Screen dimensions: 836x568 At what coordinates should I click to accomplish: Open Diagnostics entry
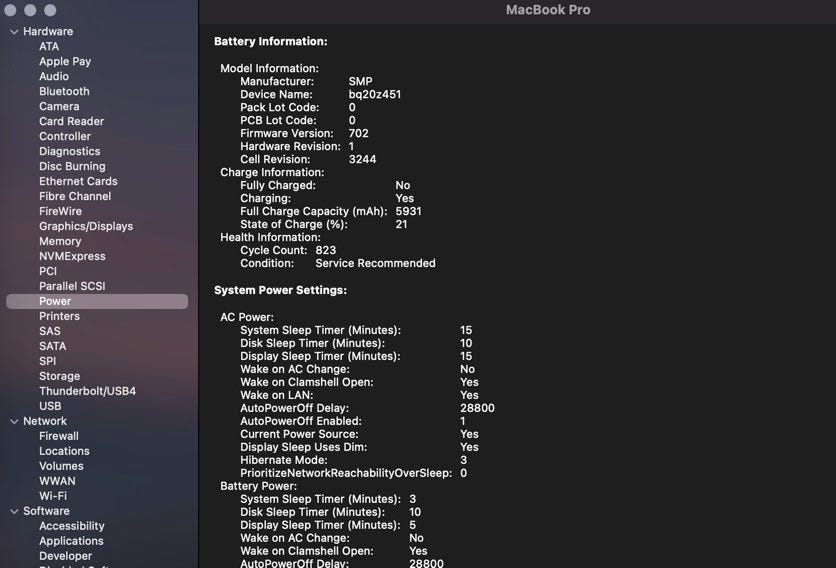point(69,151)
